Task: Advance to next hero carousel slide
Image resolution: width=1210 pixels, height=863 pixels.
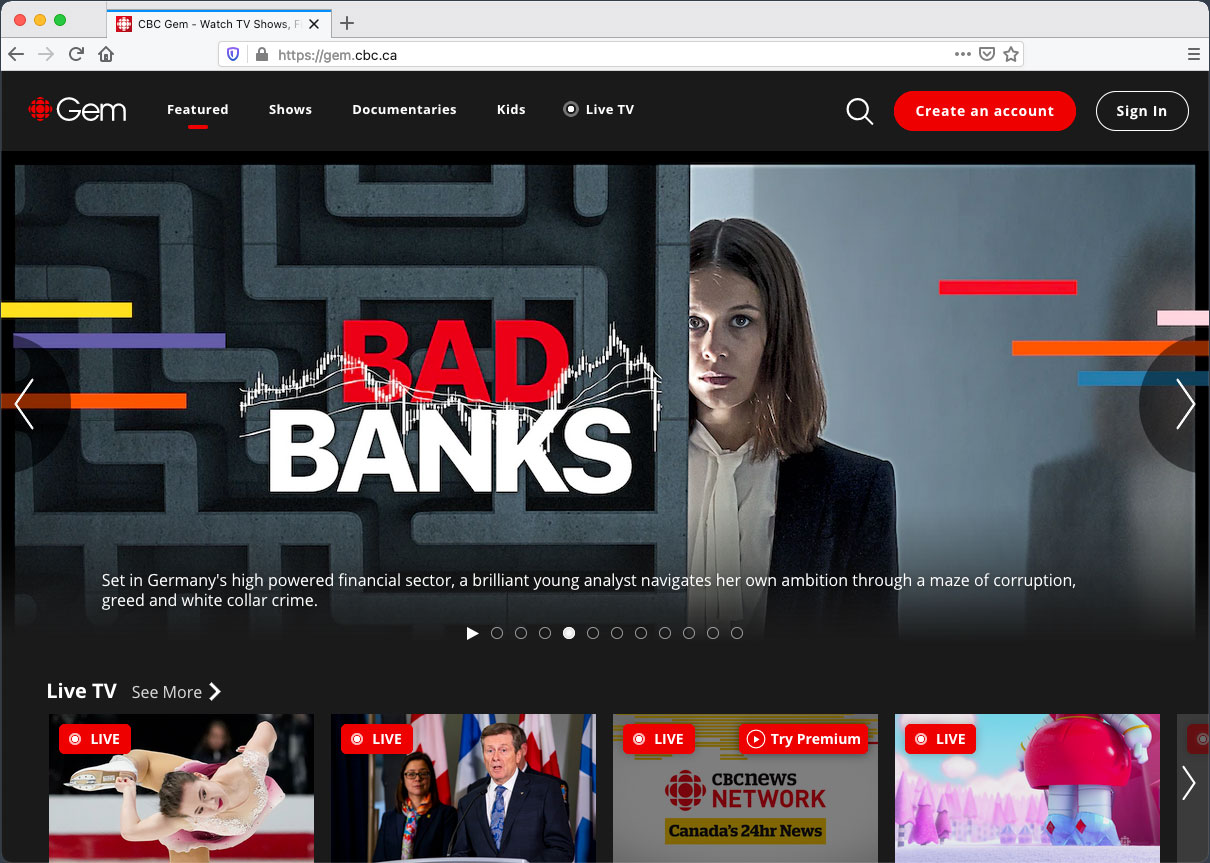Action: (x=1185, y=404)
